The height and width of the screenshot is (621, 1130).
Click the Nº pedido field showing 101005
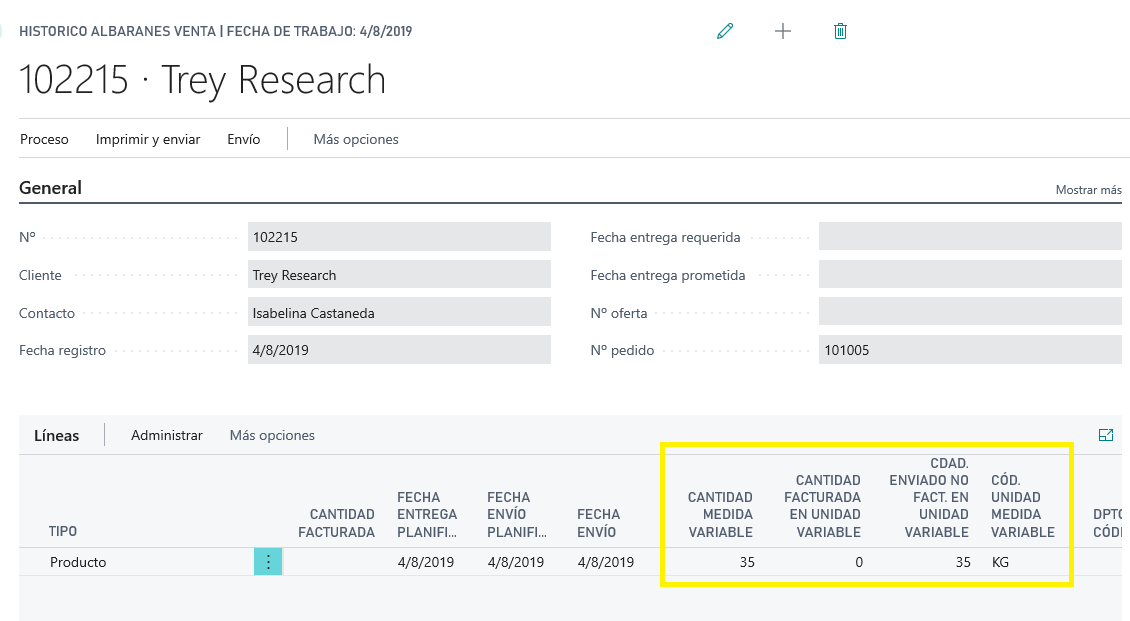click(x=970, y=350)
